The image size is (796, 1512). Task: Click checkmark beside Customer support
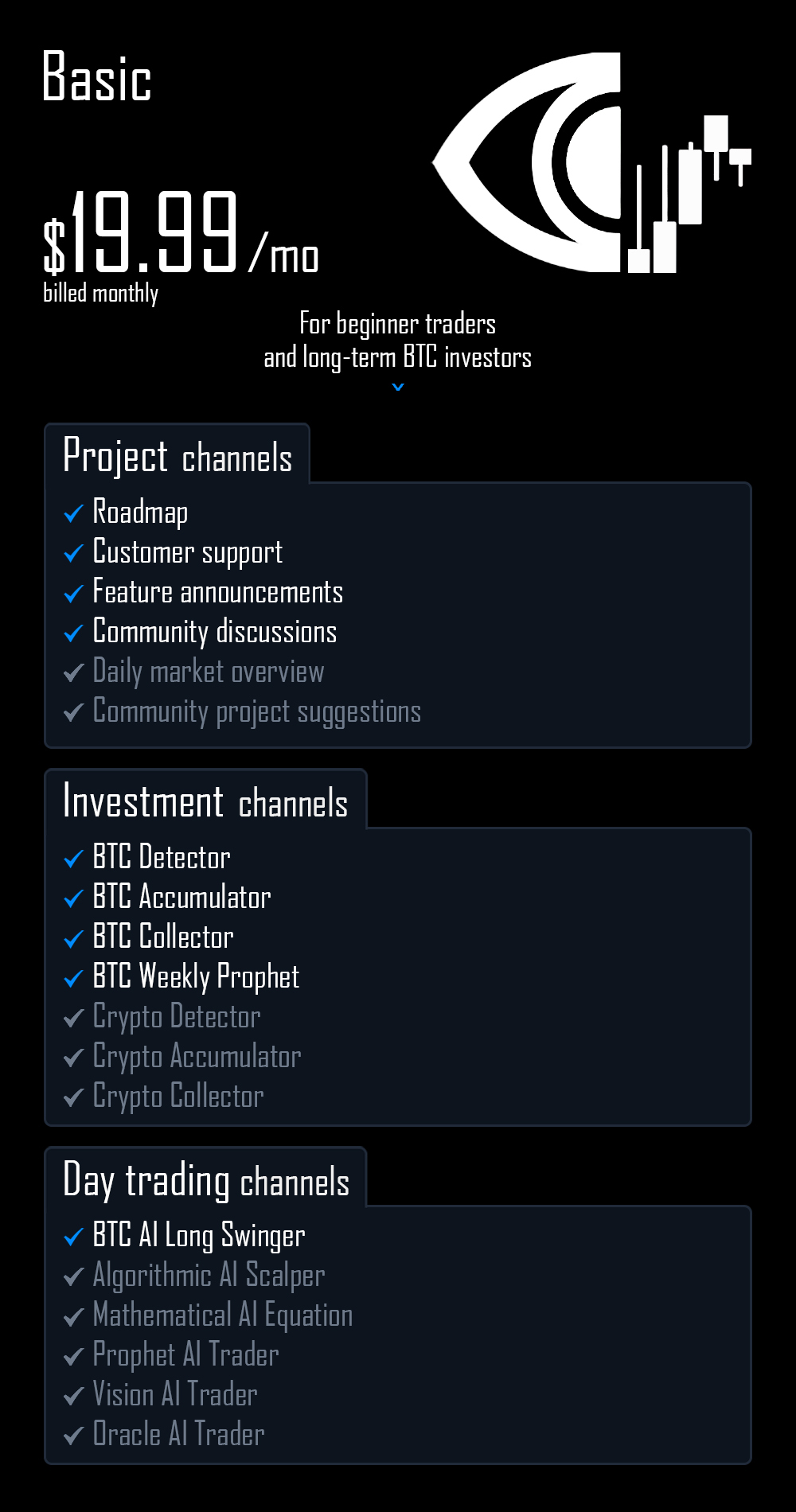pyautogui.click(x=73, y=553)
